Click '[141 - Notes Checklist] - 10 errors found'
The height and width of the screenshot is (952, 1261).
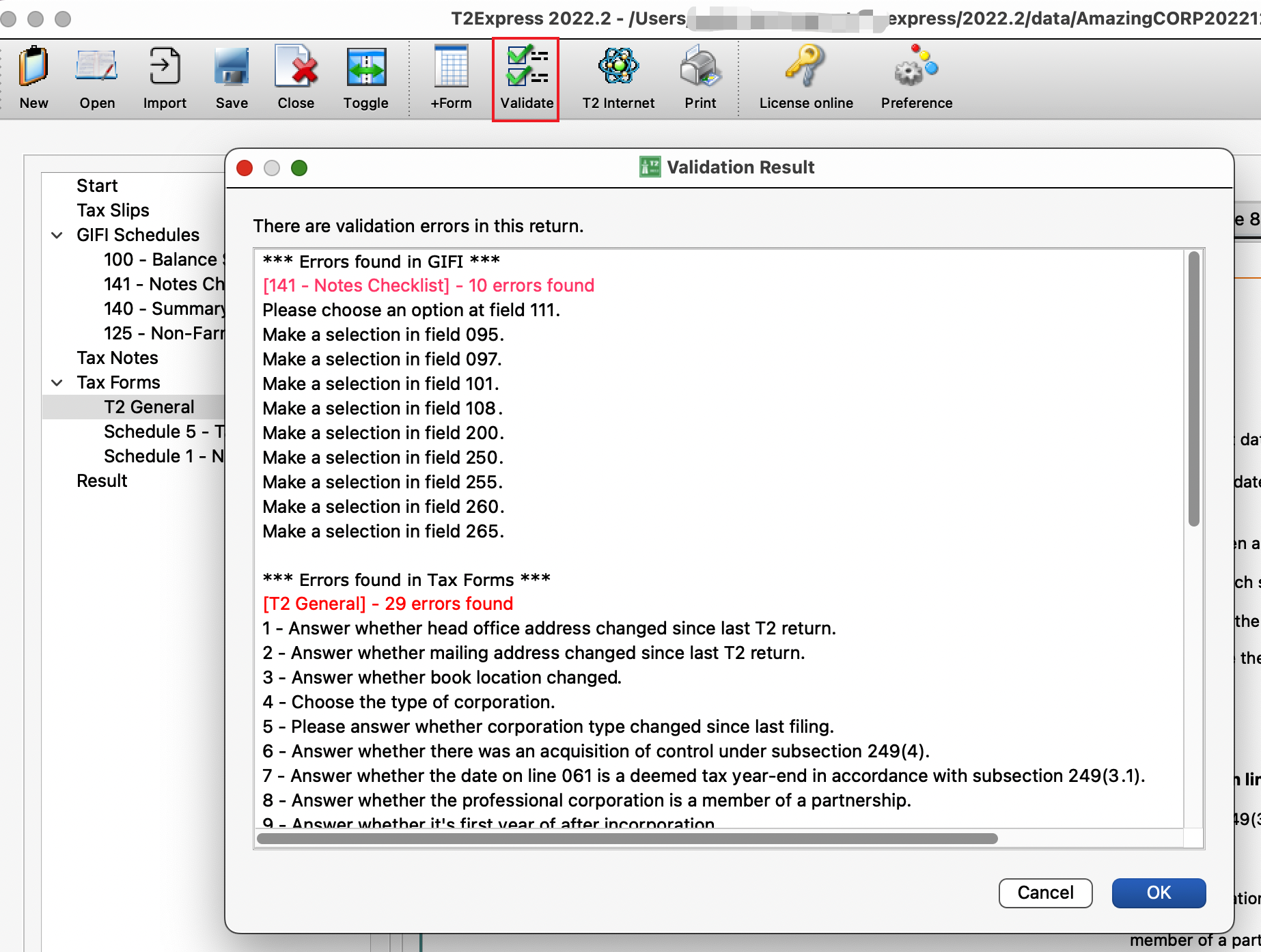coord(428,285)
